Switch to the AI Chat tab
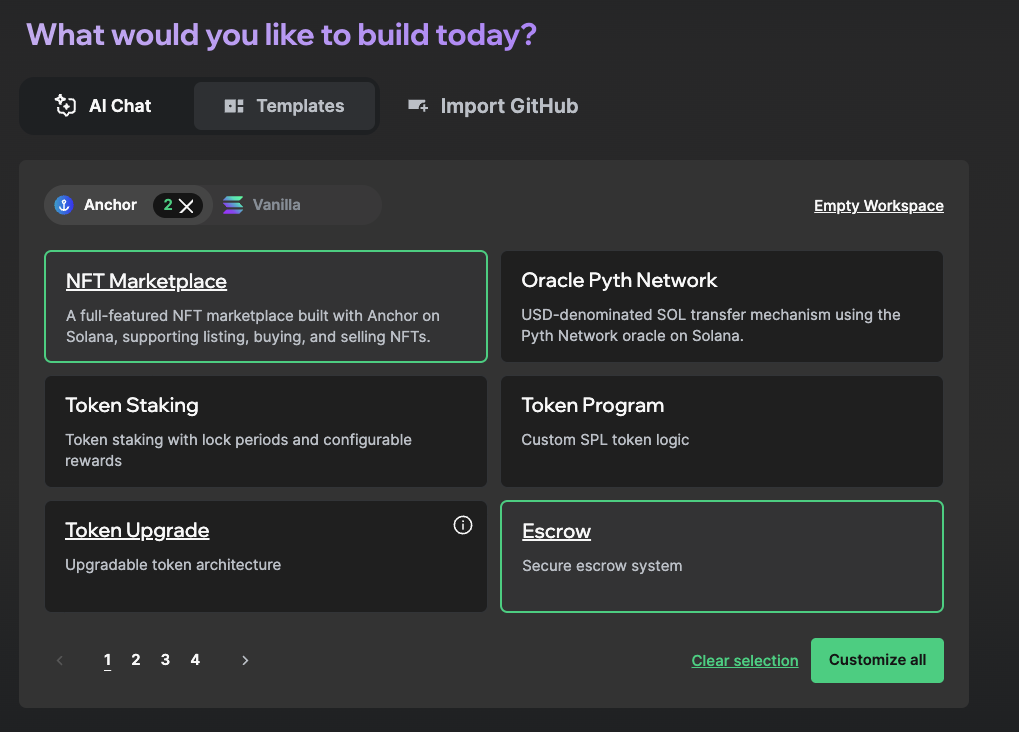 tap(106, 106)
